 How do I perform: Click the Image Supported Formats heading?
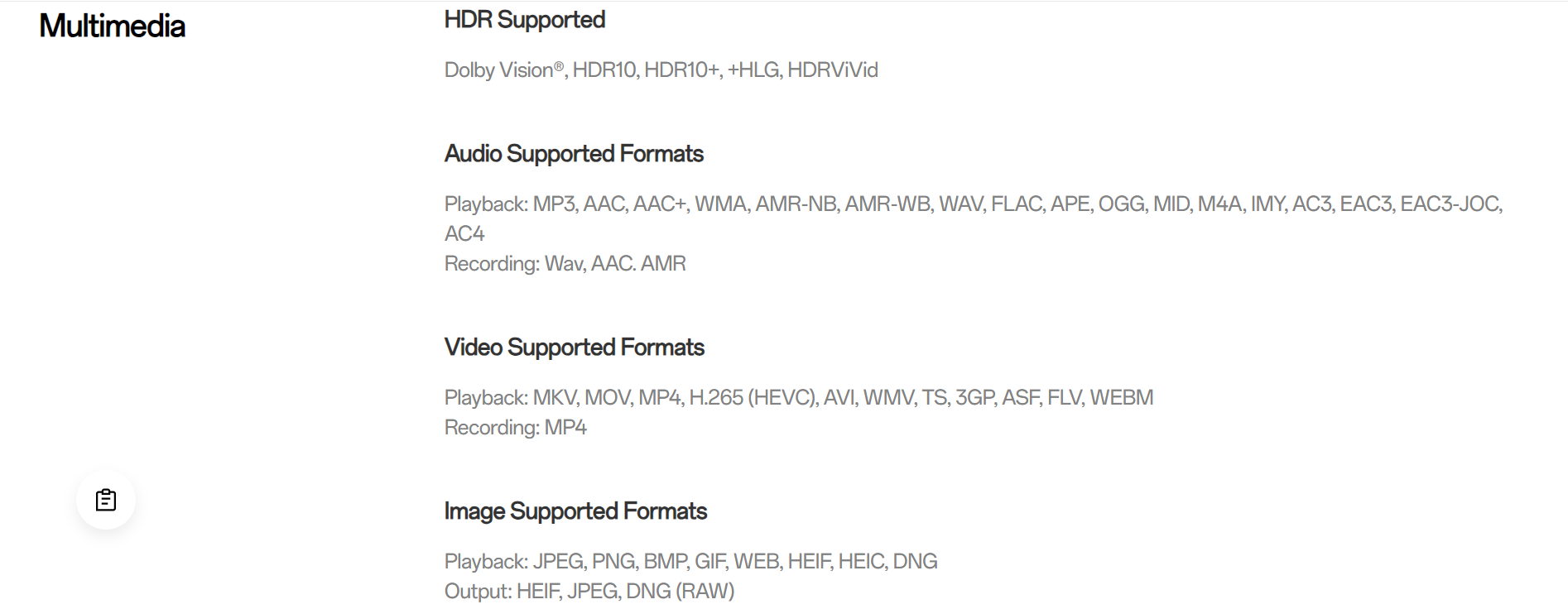[575, 511]
